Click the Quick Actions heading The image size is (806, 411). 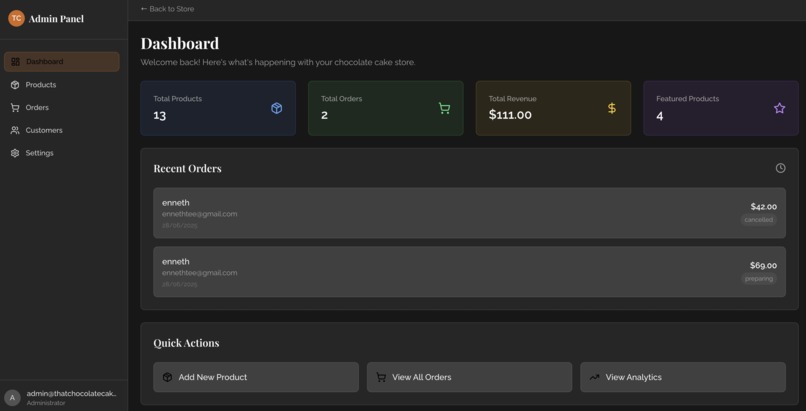pos(186,343)
